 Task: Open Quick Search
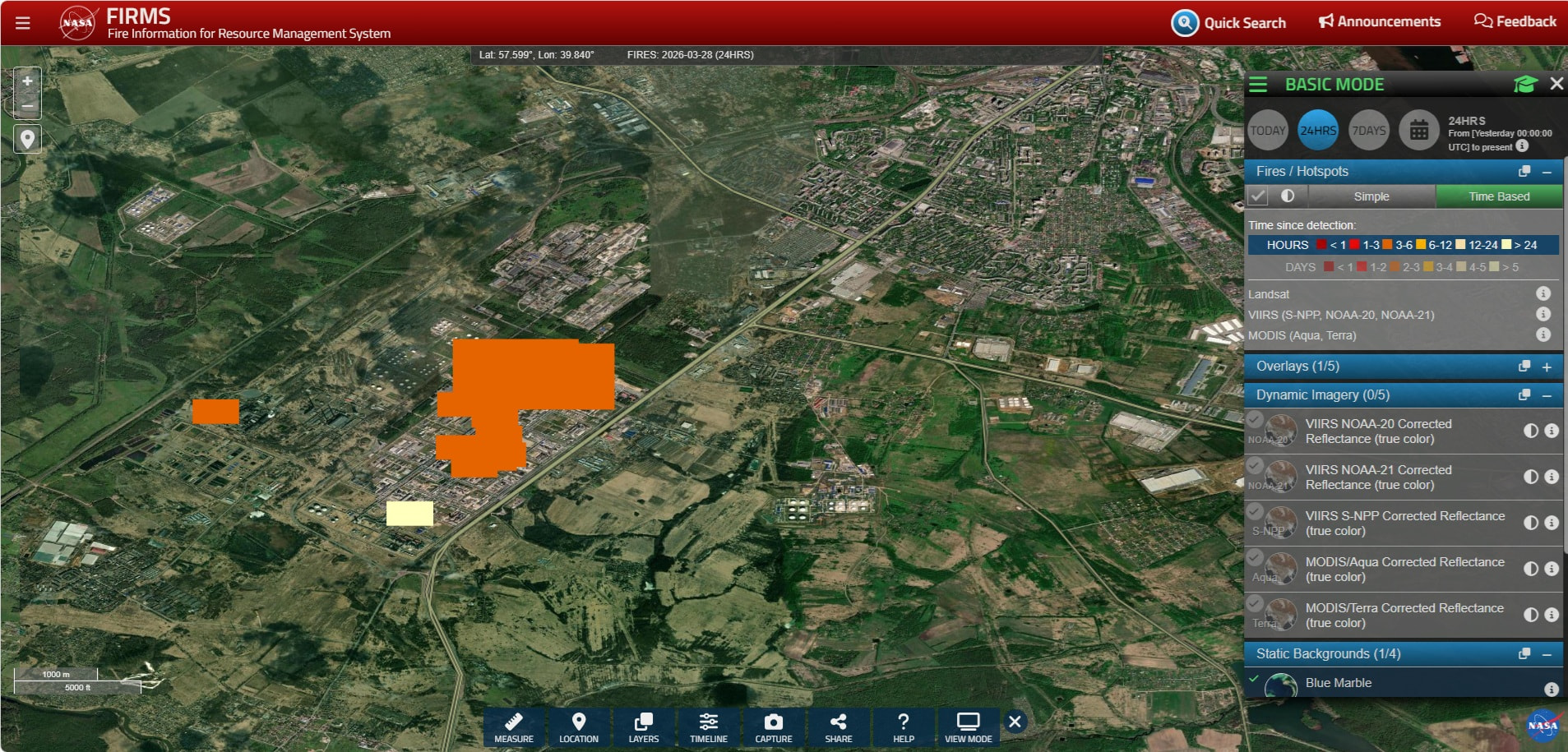click(1229, 23)
